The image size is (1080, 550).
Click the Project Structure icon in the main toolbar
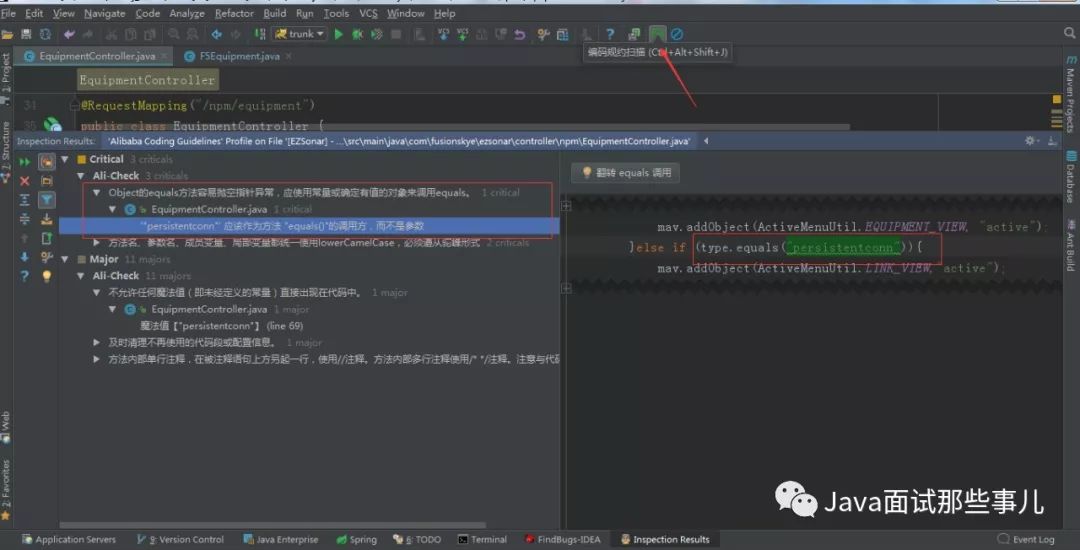tap(563, 34)
